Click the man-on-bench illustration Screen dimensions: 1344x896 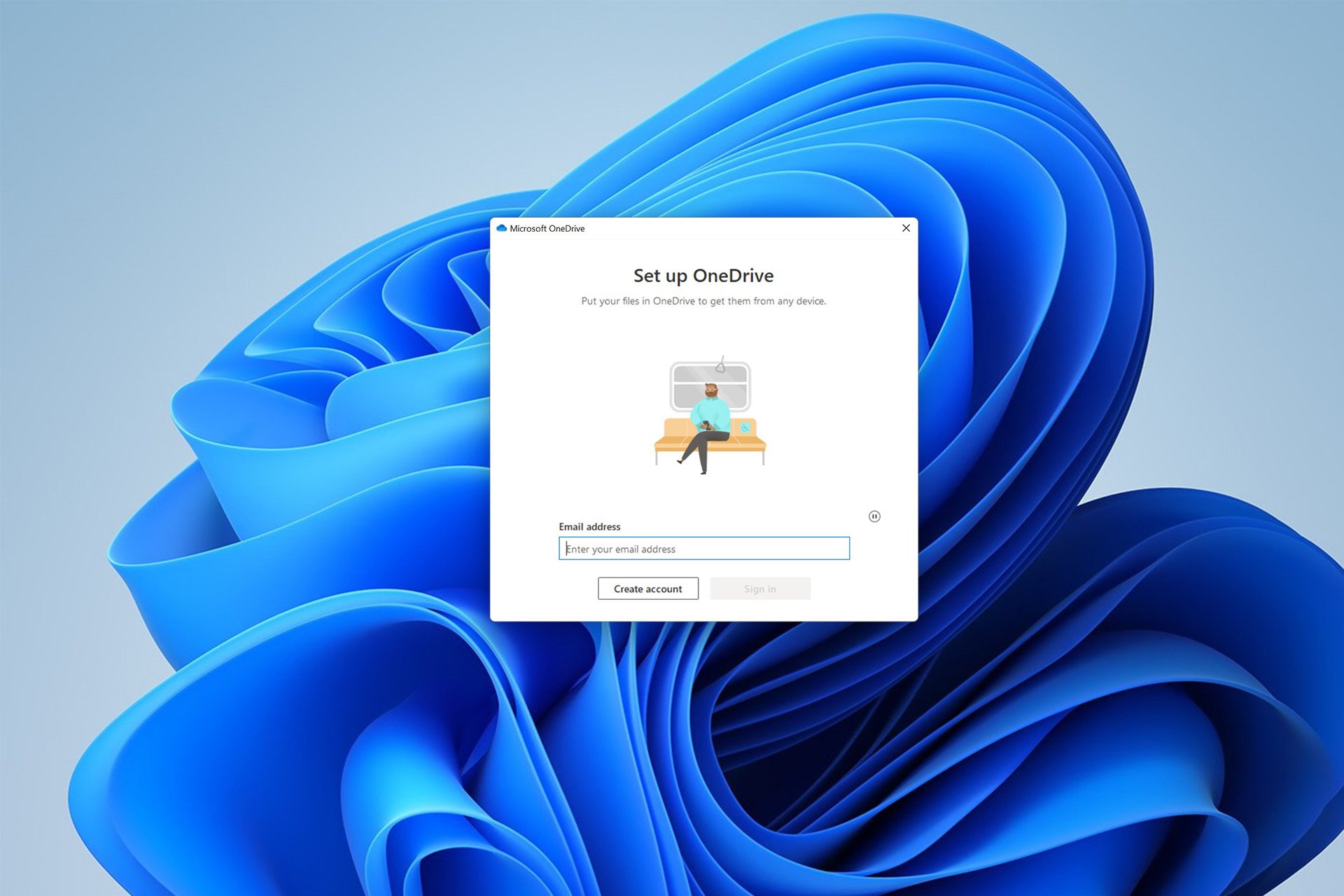[x=710, y=415]
